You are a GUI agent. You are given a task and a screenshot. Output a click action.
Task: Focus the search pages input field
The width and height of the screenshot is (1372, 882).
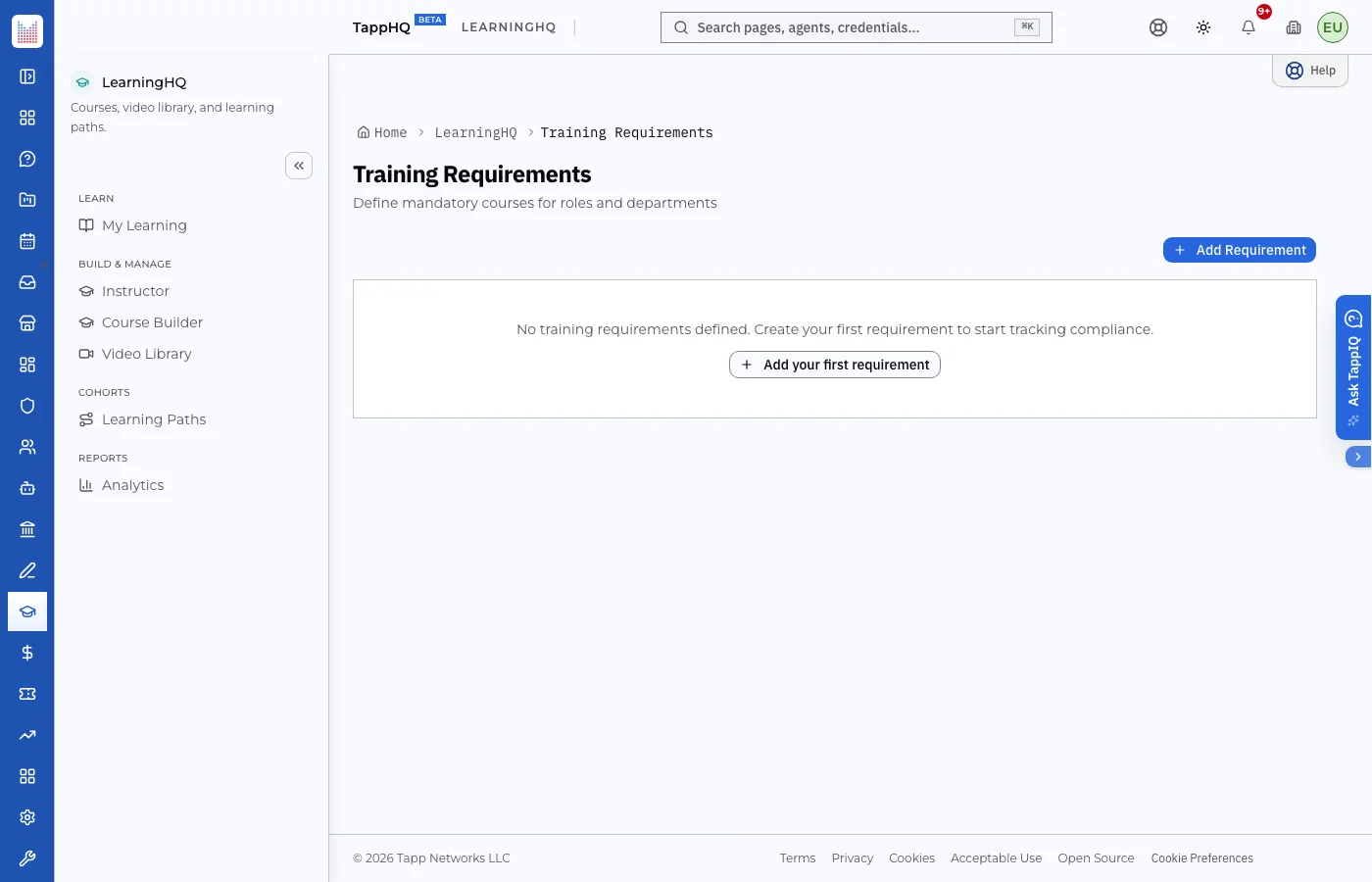pos(857,27)
